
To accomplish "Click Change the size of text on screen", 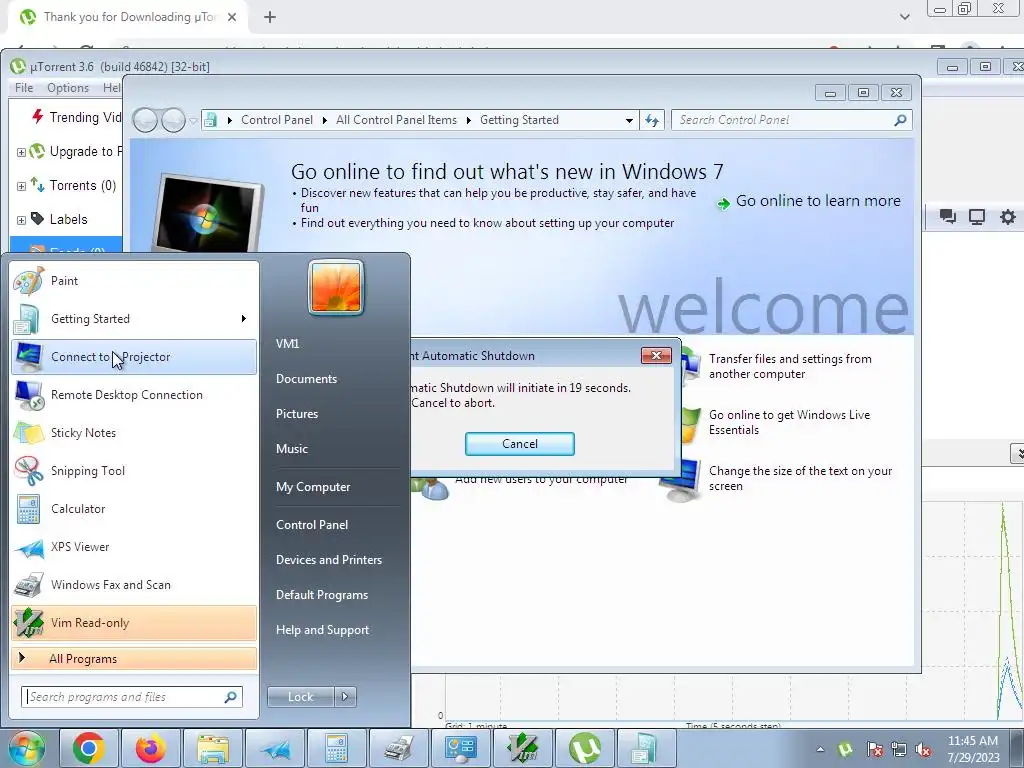I will (800, 479).
